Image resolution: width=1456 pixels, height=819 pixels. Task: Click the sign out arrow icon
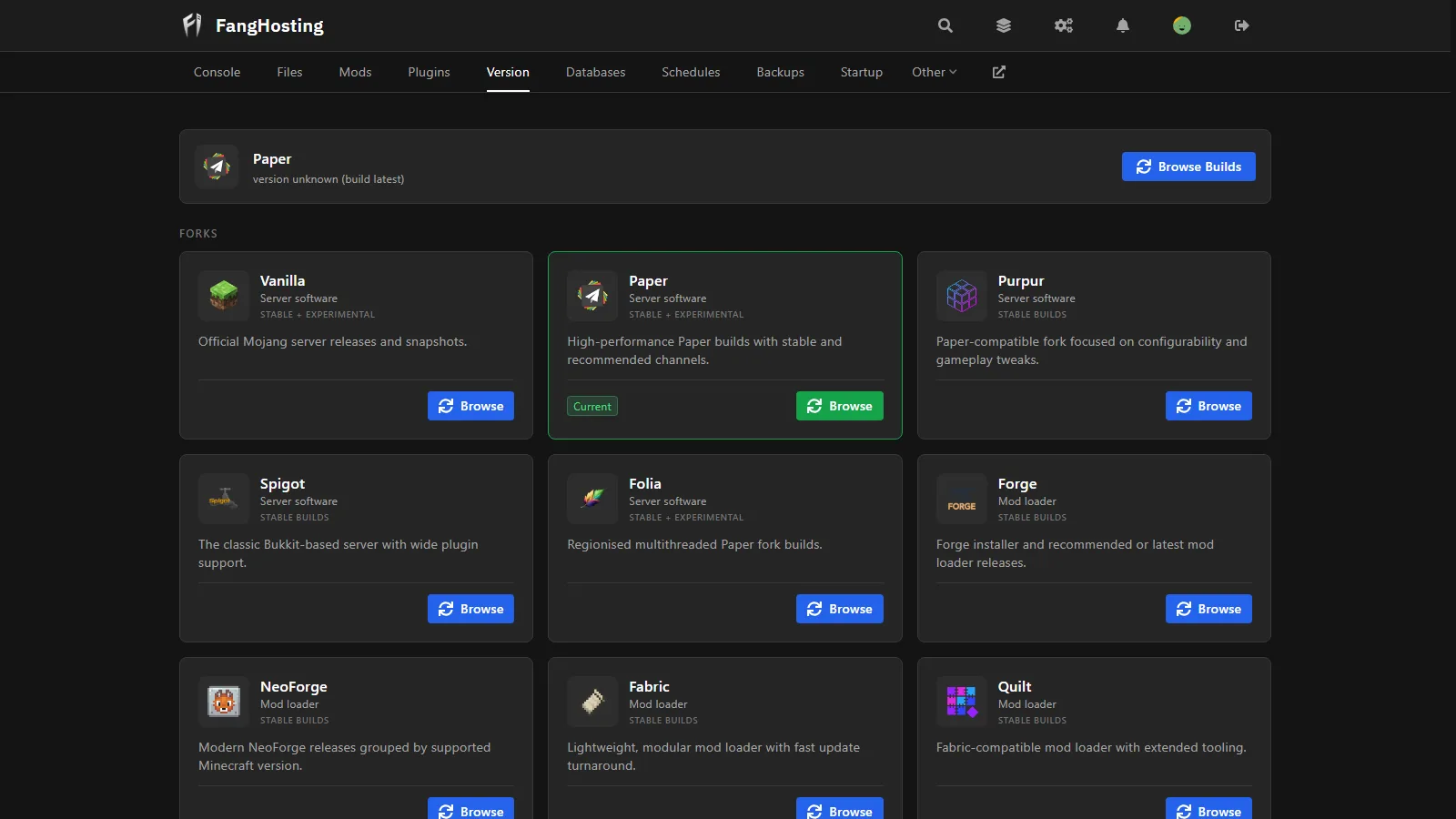coord(1241,25)
